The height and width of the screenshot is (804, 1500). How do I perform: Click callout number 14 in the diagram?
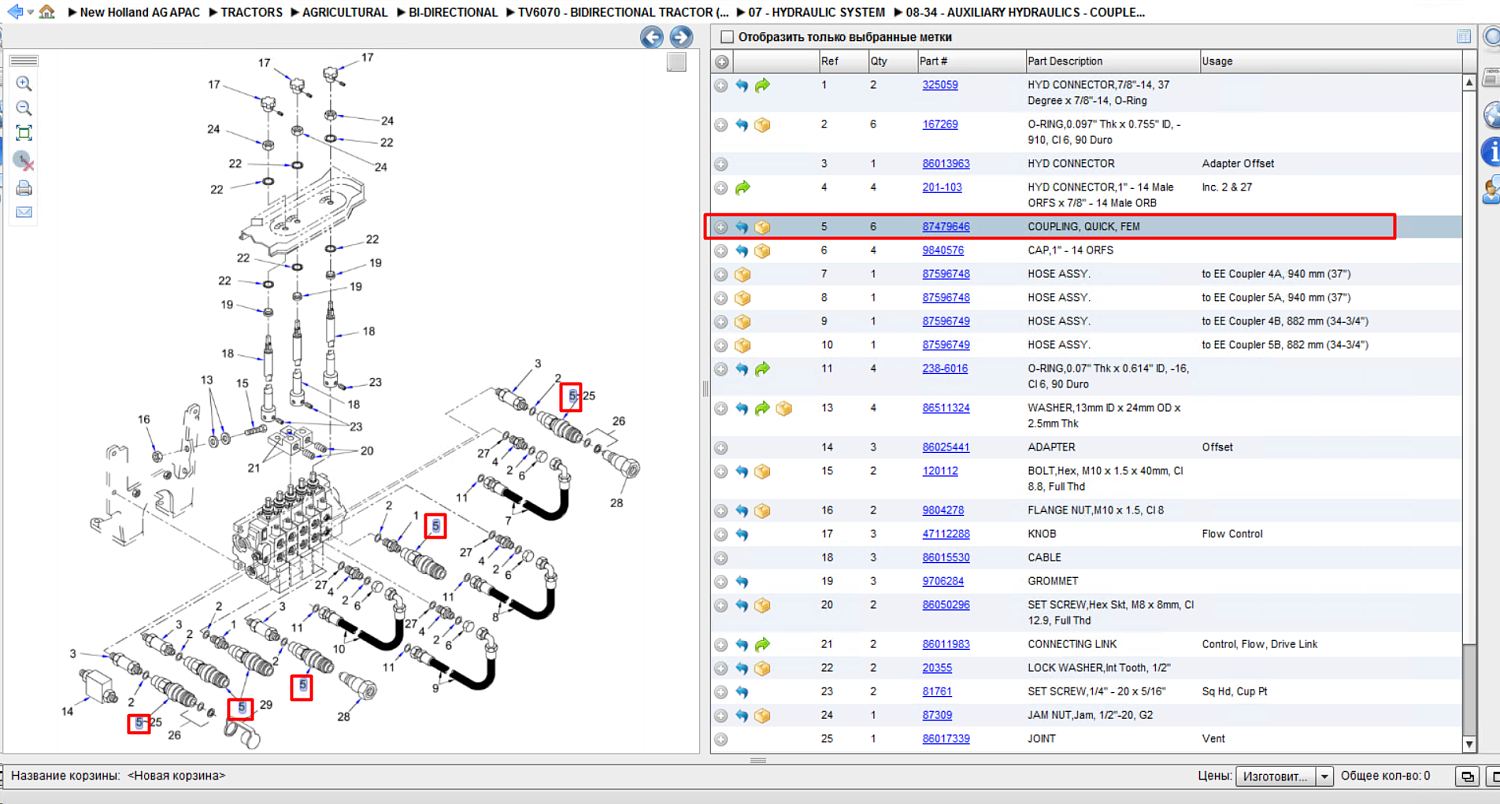[68, 712]
